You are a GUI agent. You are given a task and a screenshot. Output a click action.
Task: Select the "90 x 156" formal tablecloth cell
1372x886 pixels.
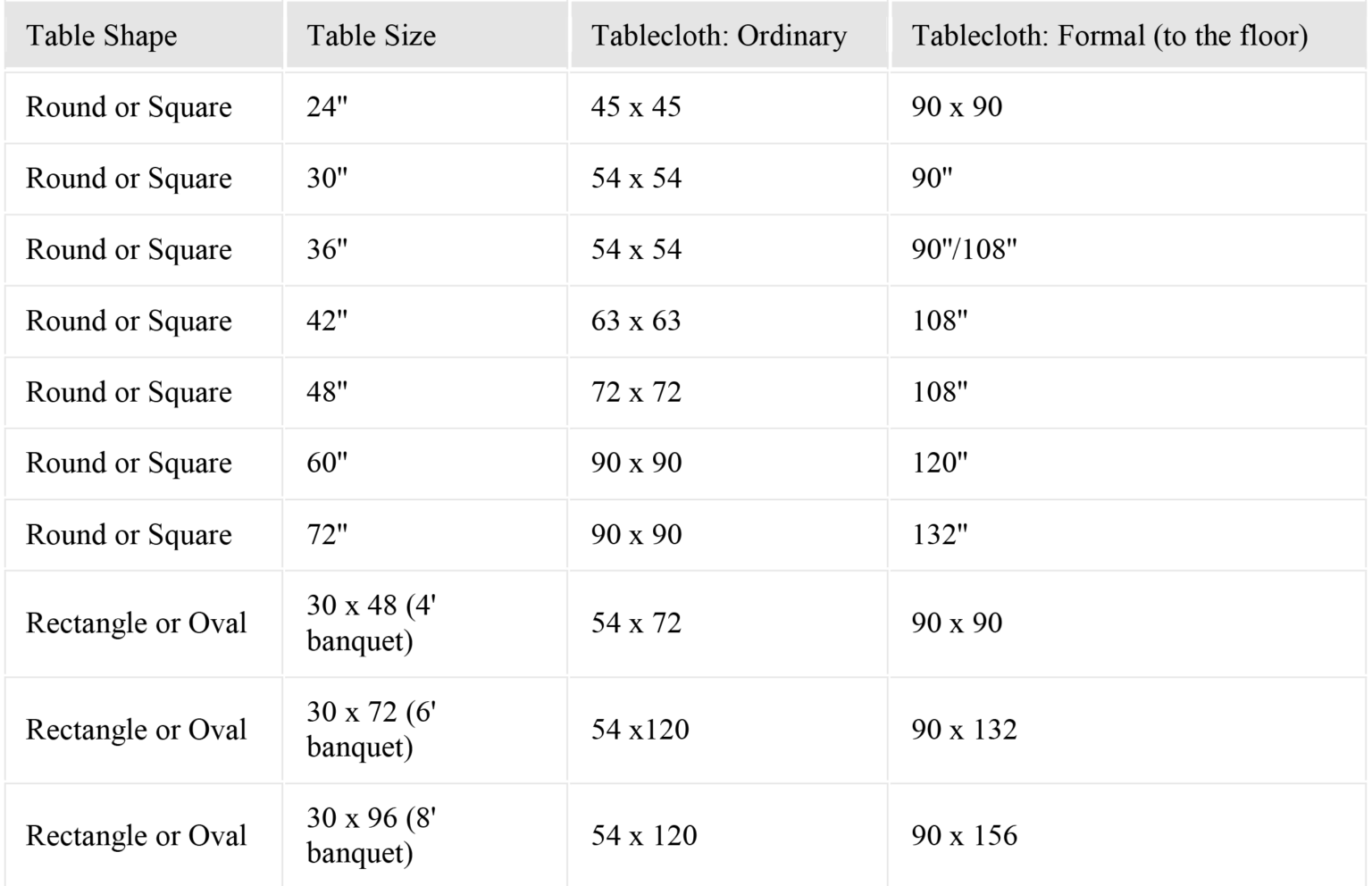click(x=965, y=836)
